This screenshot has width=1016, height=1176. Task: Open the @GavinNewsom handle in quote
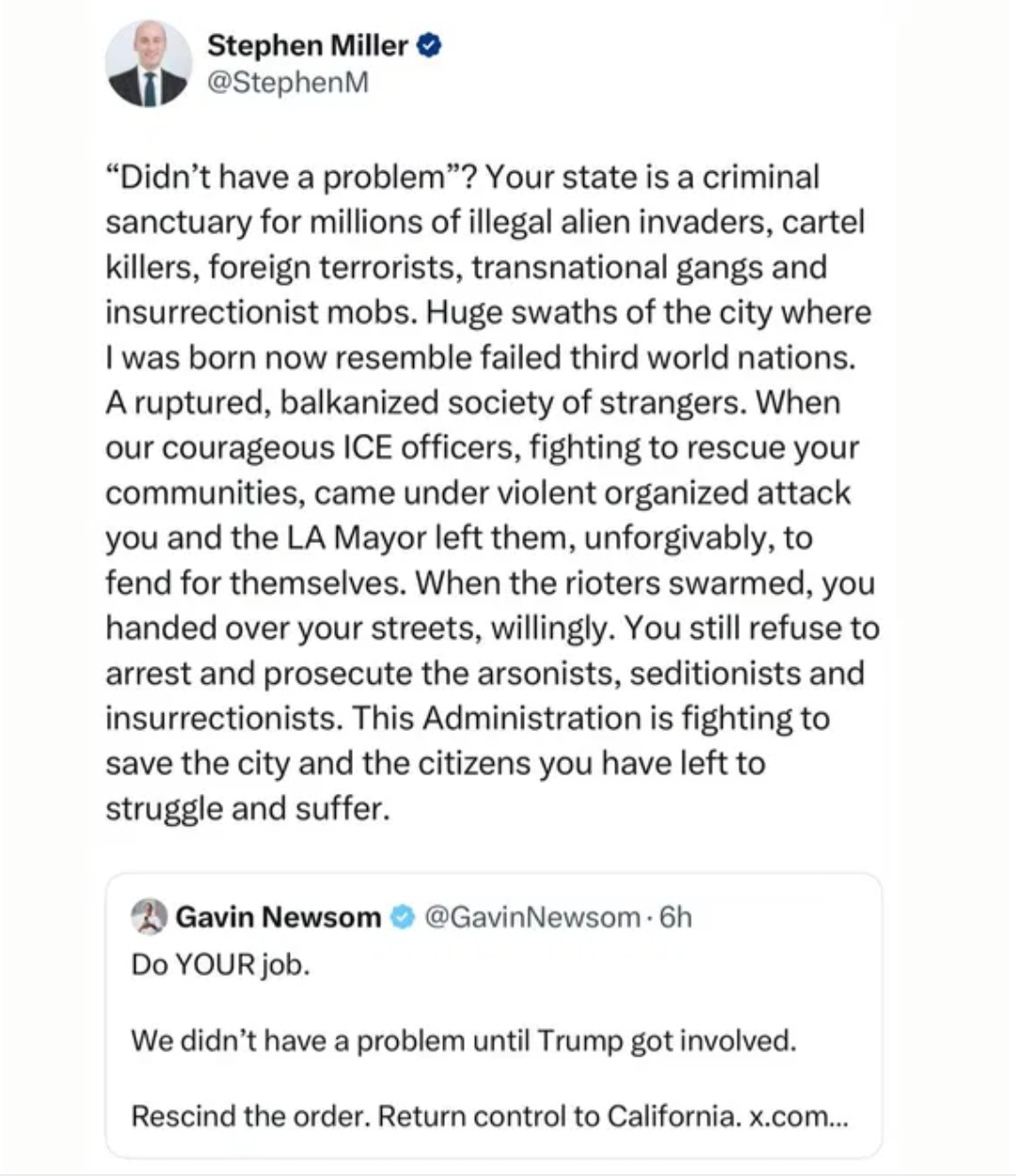(532, 916)
